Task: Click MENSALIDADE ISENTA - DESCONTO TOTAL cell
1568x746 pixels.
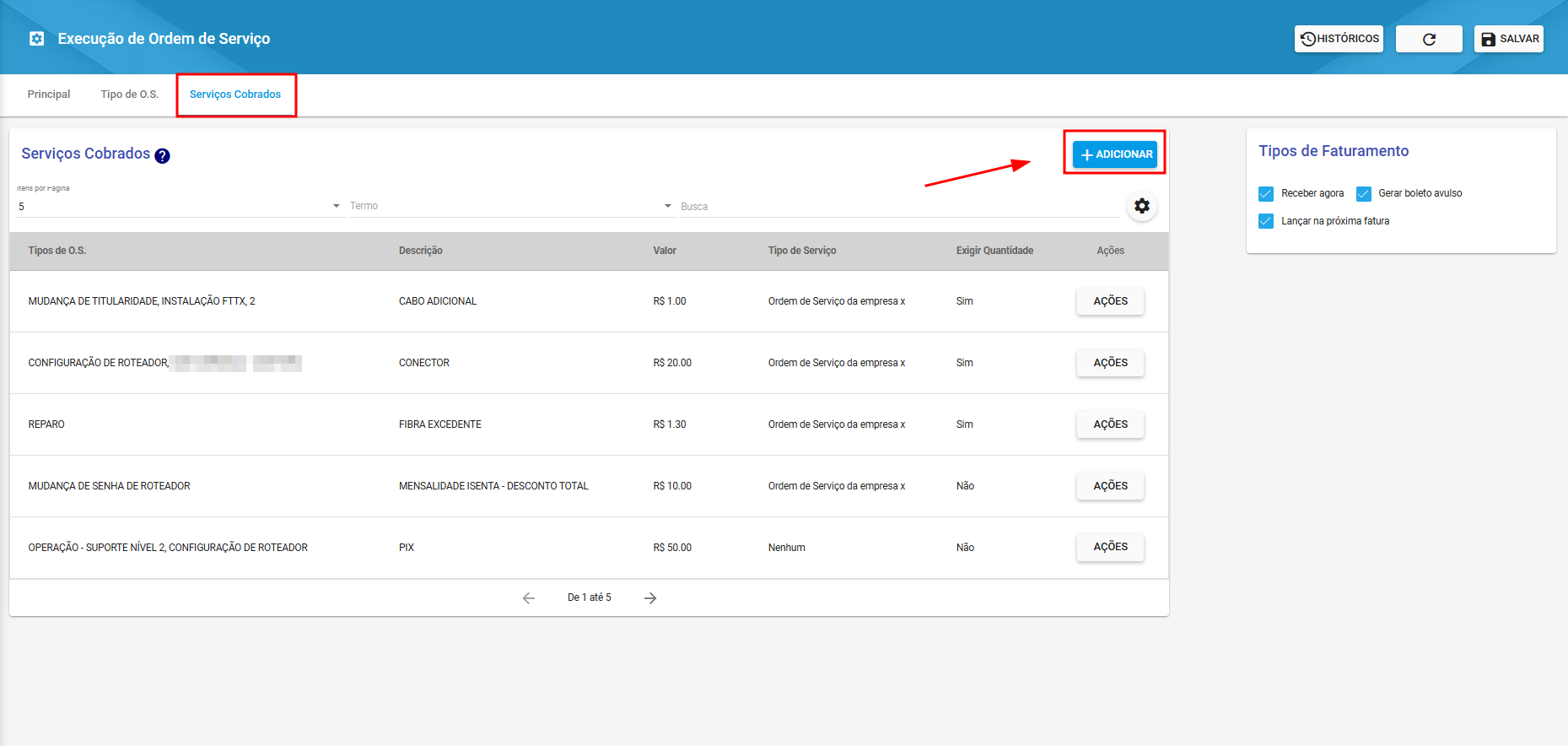Action: (493, 486)
